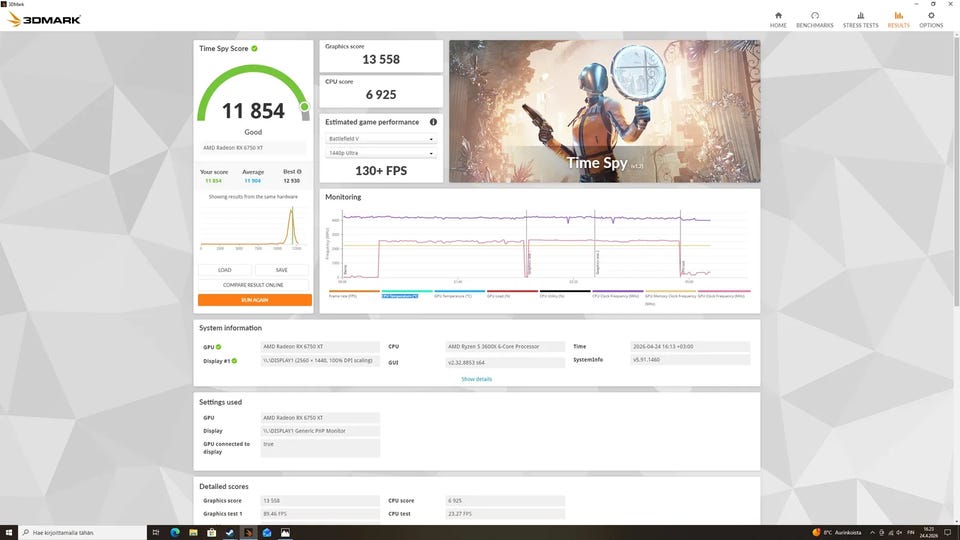Viewport: 960px width, 540px height.
Task: Open the Battlefield V game dropdown
Action: click(381, 139)
